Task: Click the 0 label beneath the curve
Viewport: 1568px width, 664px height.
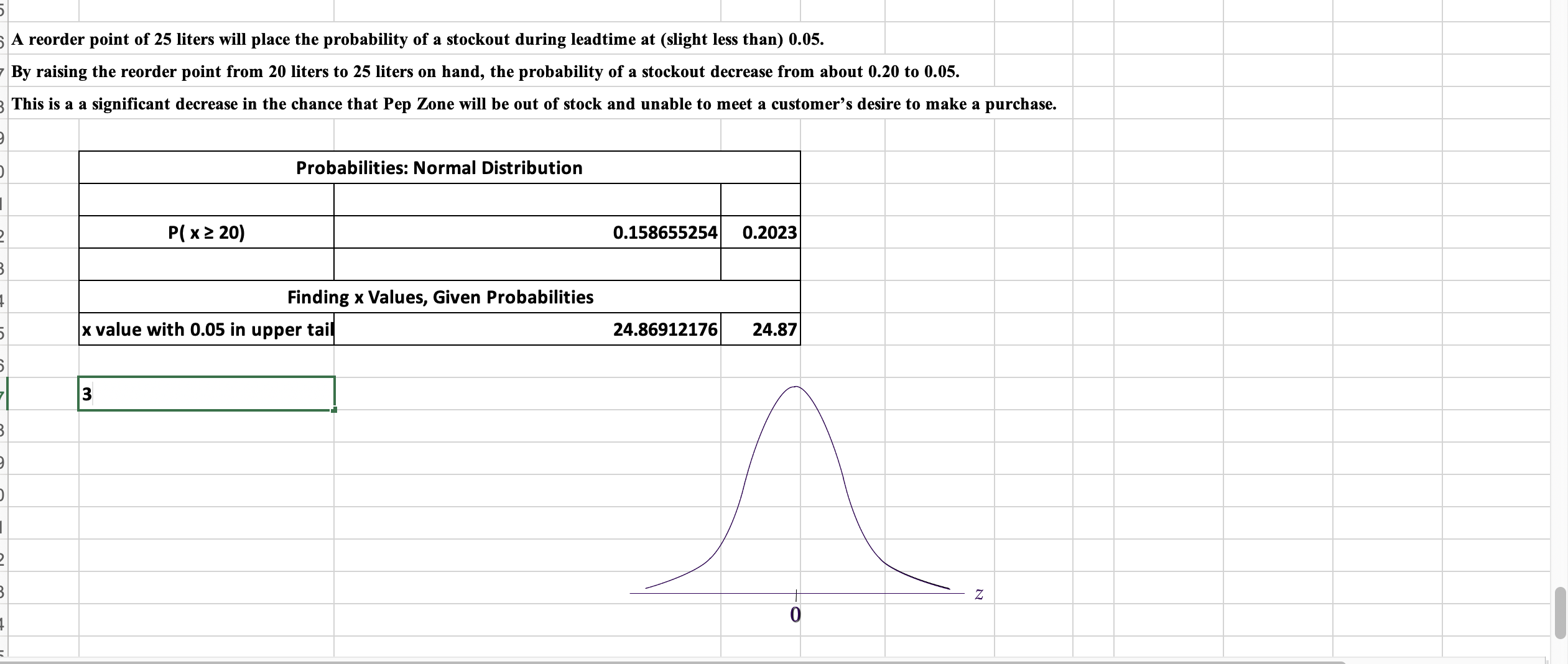Action: (x=794, y=616)
